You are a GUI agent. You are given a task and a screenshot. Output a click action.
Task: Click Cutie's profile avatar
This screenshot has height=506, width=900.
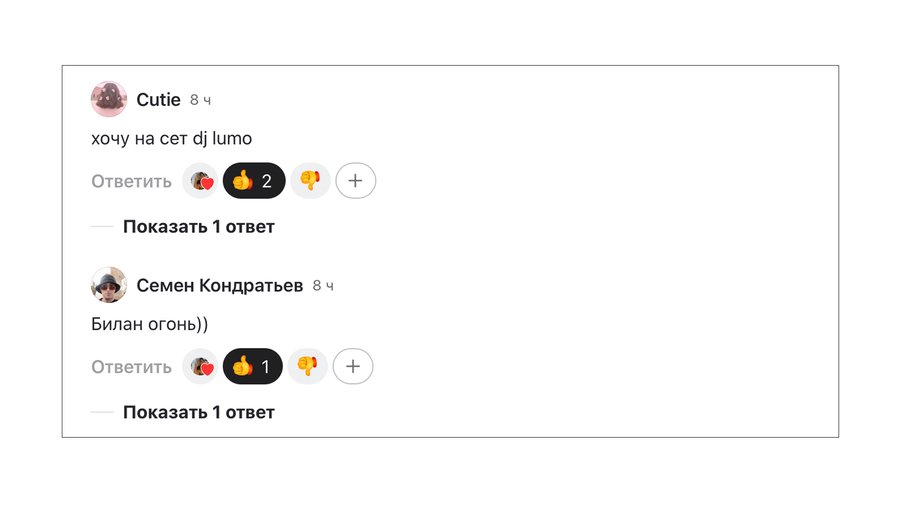(108, 99)
